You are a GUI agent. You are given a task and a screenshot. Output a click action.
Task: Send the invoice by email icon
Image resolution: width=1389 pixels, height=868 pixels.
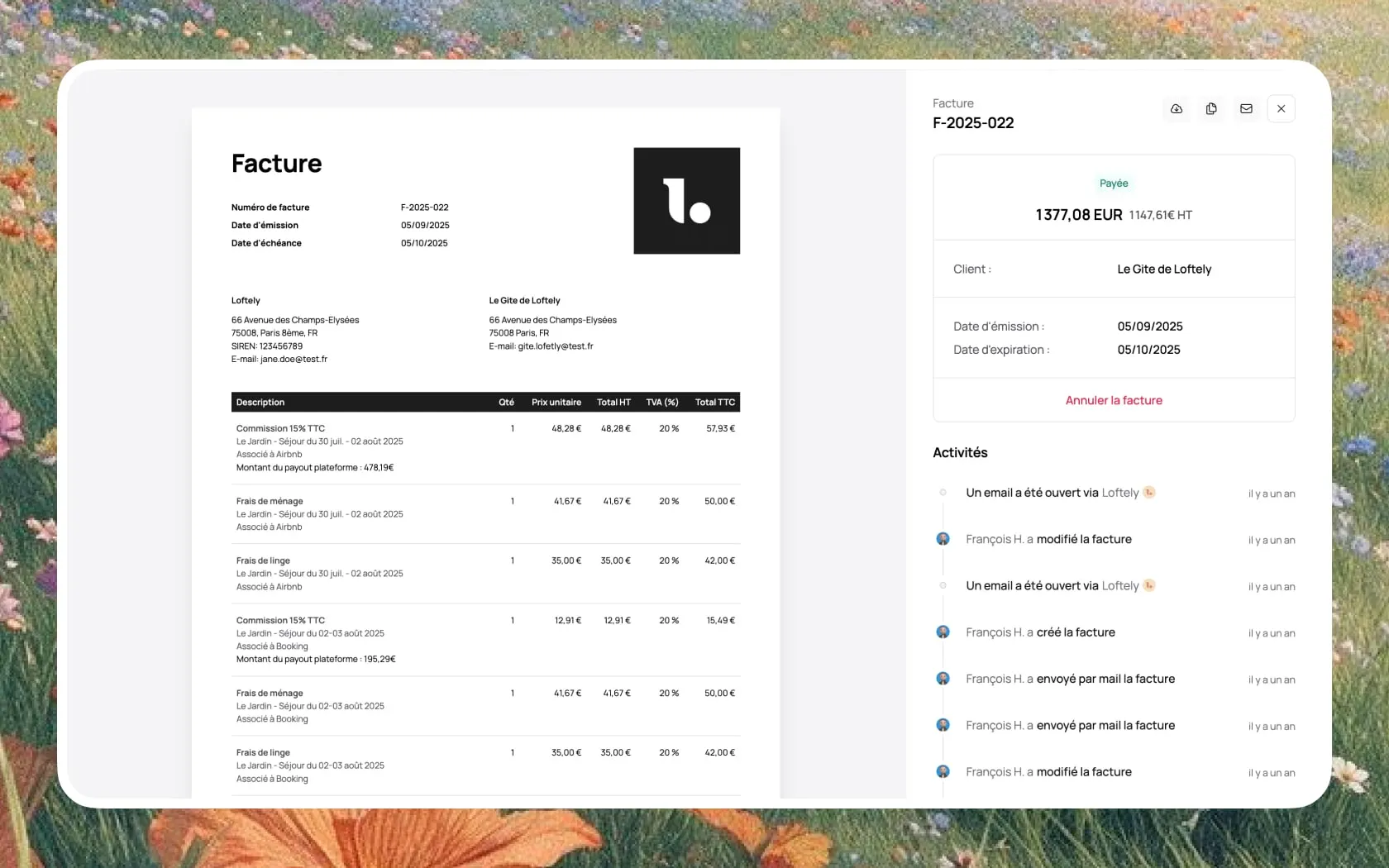[1246, 109]
